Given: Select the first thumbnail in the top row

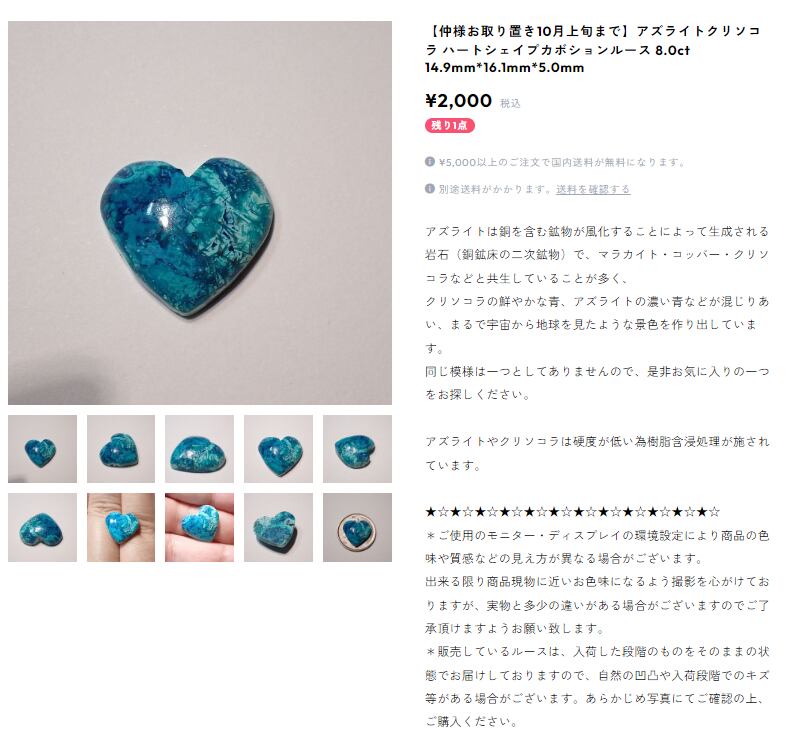Looking at the screenshot, I should click(x=42, y=449).
